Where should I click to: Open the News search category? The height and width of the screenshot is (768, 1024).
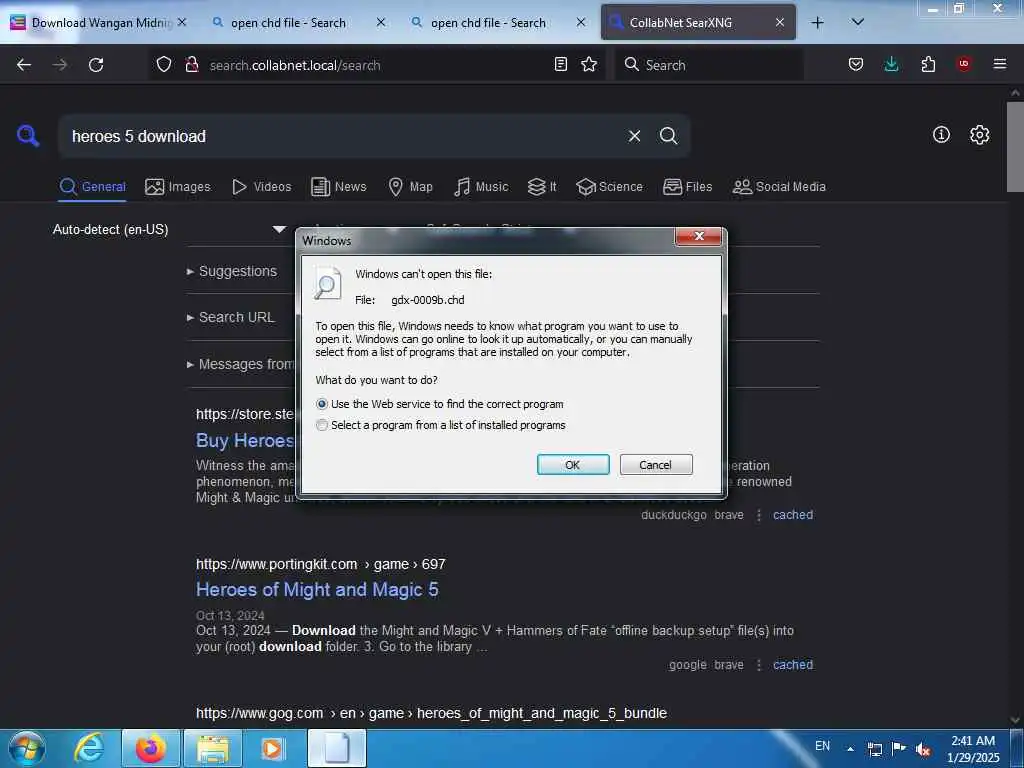pos(339,187)
